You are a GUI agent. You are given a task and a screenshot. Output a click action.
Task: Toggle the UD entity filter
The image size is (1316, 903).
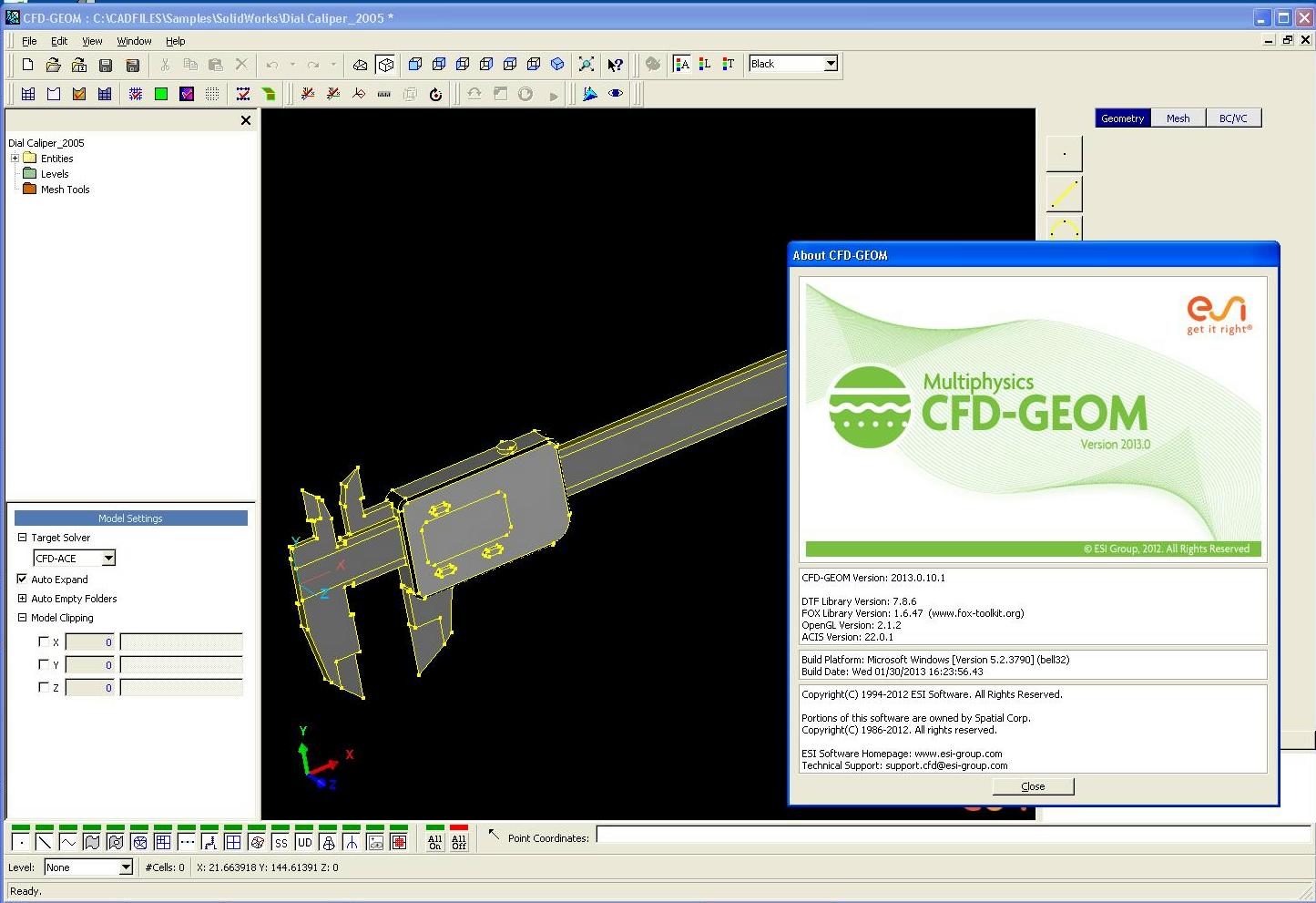[304, 842]
